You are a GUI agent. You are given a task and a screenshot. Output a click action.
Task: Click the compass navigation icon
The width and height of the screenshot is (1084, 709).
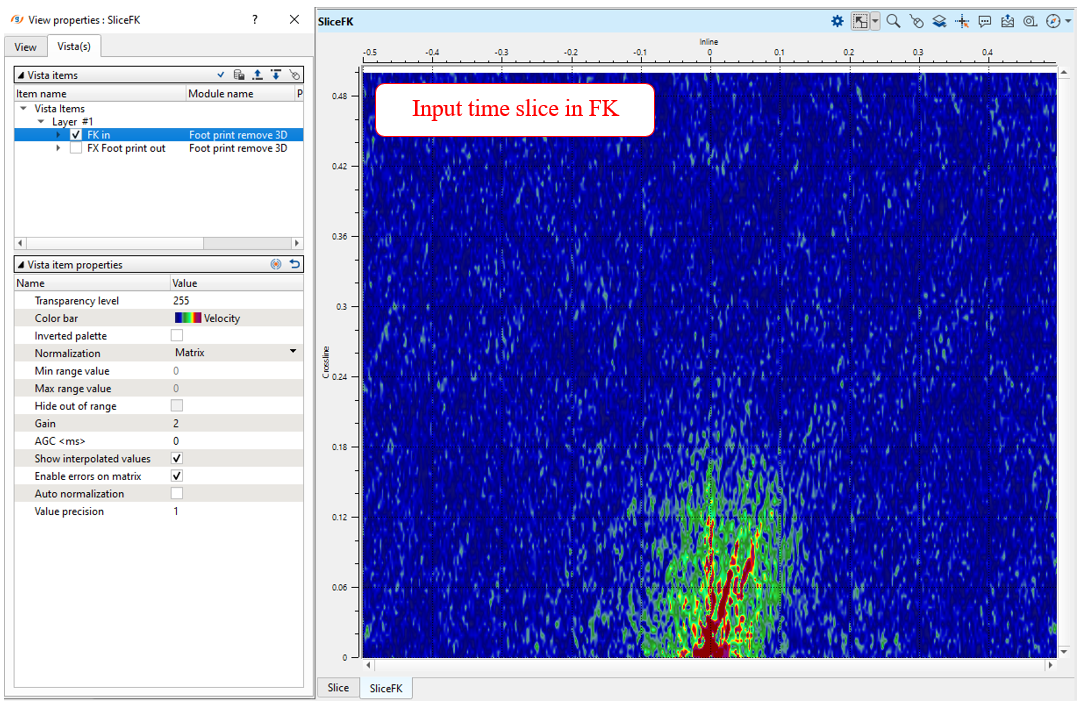click(x=1052, y=21)
